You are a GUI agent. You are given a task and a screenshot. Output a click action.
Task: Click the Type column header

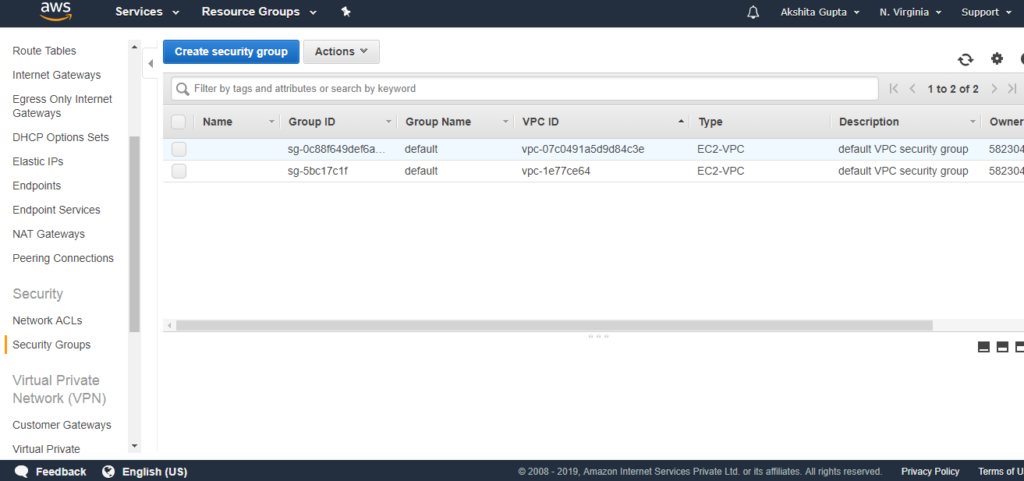tap(711, 122)
